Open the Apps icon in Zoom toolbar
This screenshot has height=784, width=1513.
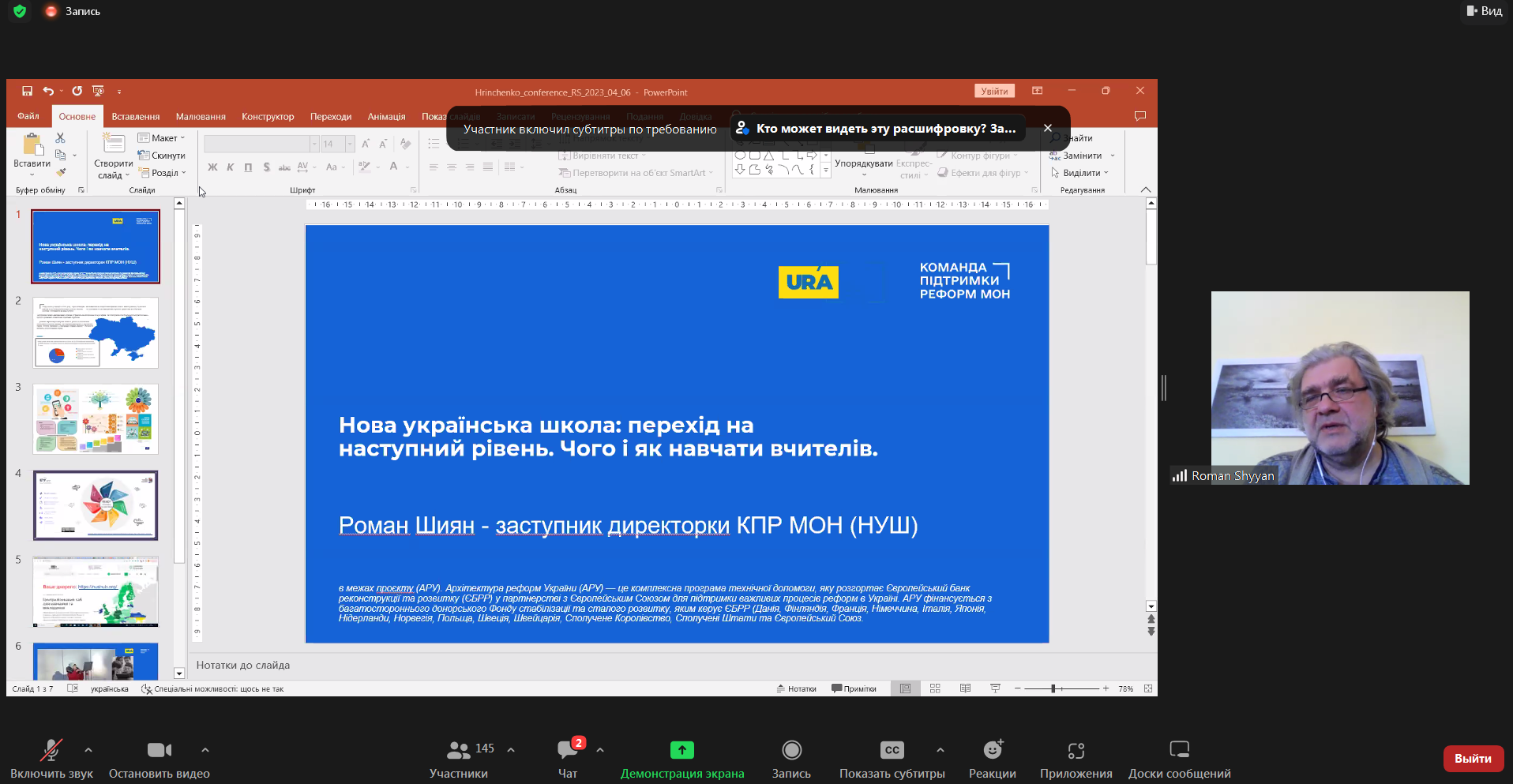click(1076, 751)
